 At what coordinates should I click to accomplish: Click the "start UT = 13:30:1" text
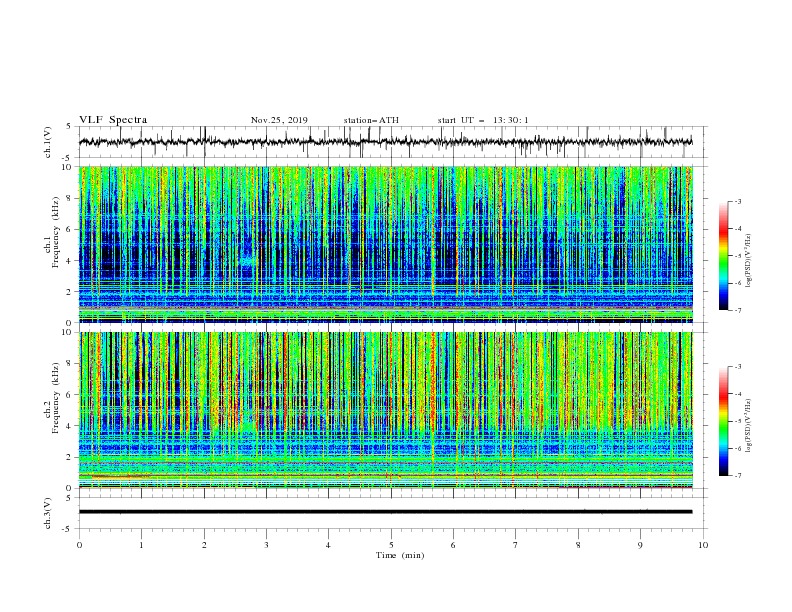coord(483,120)
